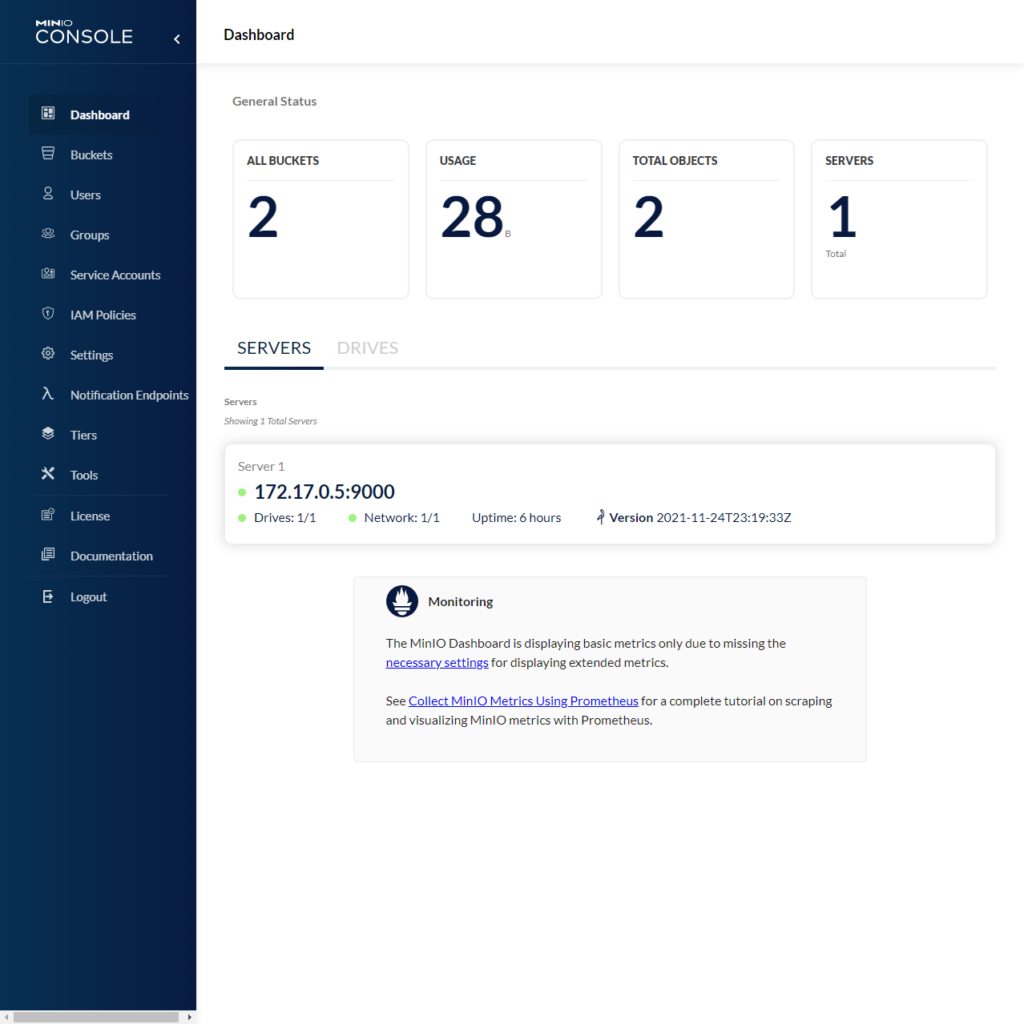This screenshot has width=1024, height=1024.
Task: Click the horizontal scrollbar right arrow
Action: 189,1017
